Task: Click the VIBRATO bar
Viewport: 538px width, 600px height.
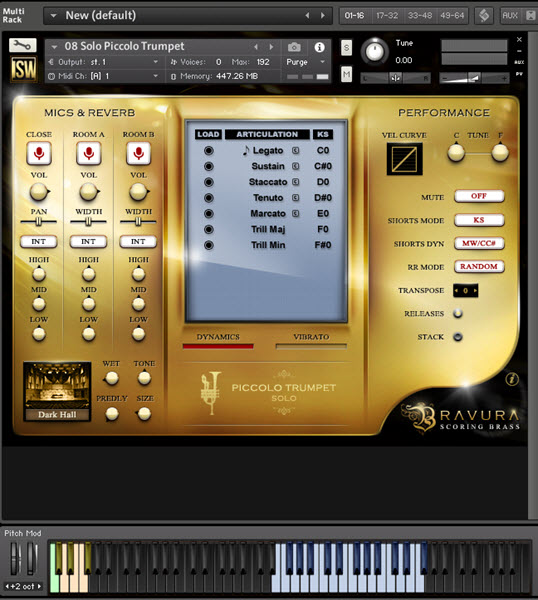Action: click(x=311, y=346)
